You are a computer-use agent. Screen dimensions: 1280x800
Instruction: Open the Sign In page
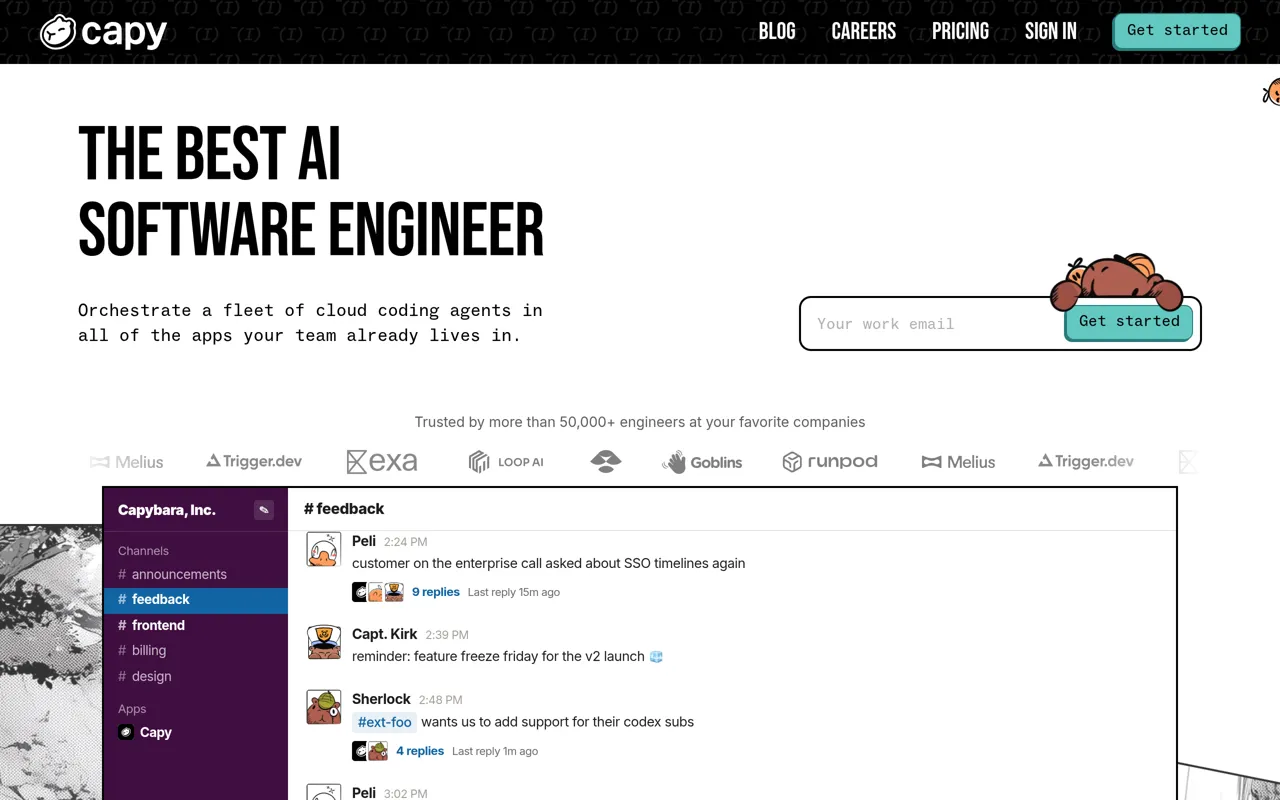pyautogui.click(x=1051, y=31)
